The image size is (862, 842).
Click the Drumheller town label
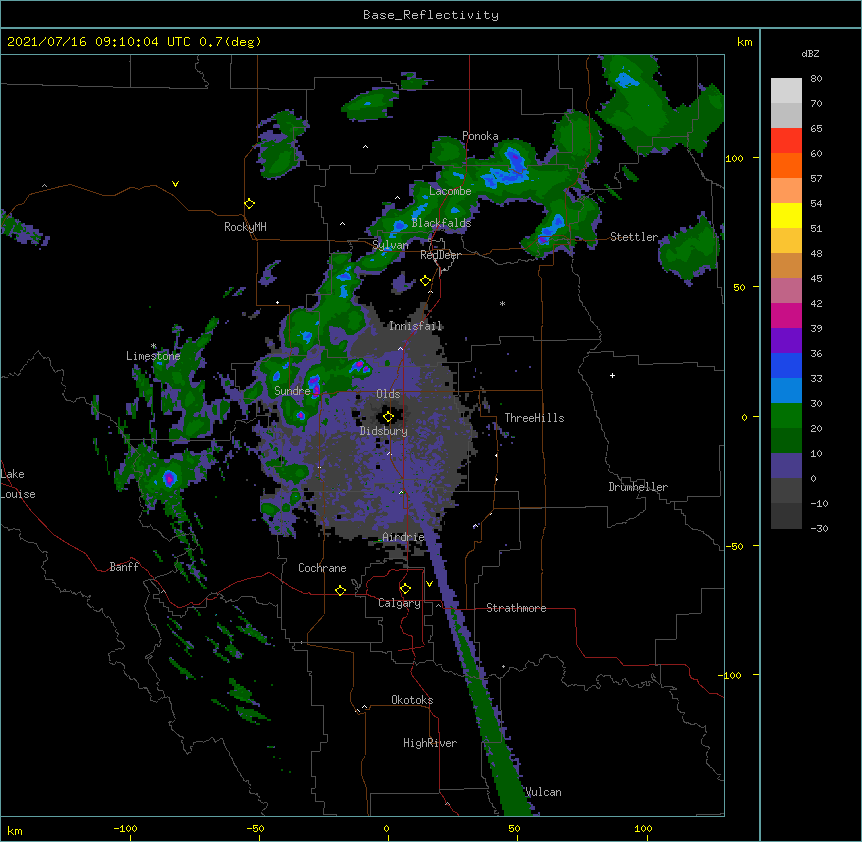pos(638,487)
